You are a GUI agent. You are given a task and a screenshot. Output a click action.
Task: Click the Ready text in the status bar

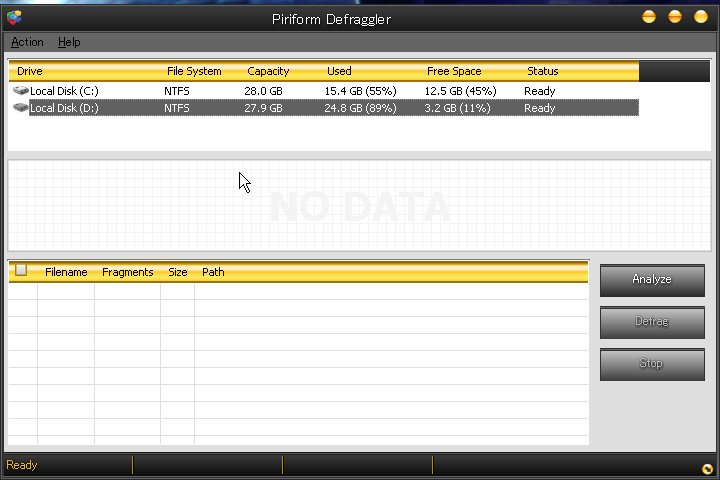tap(22, 465)
